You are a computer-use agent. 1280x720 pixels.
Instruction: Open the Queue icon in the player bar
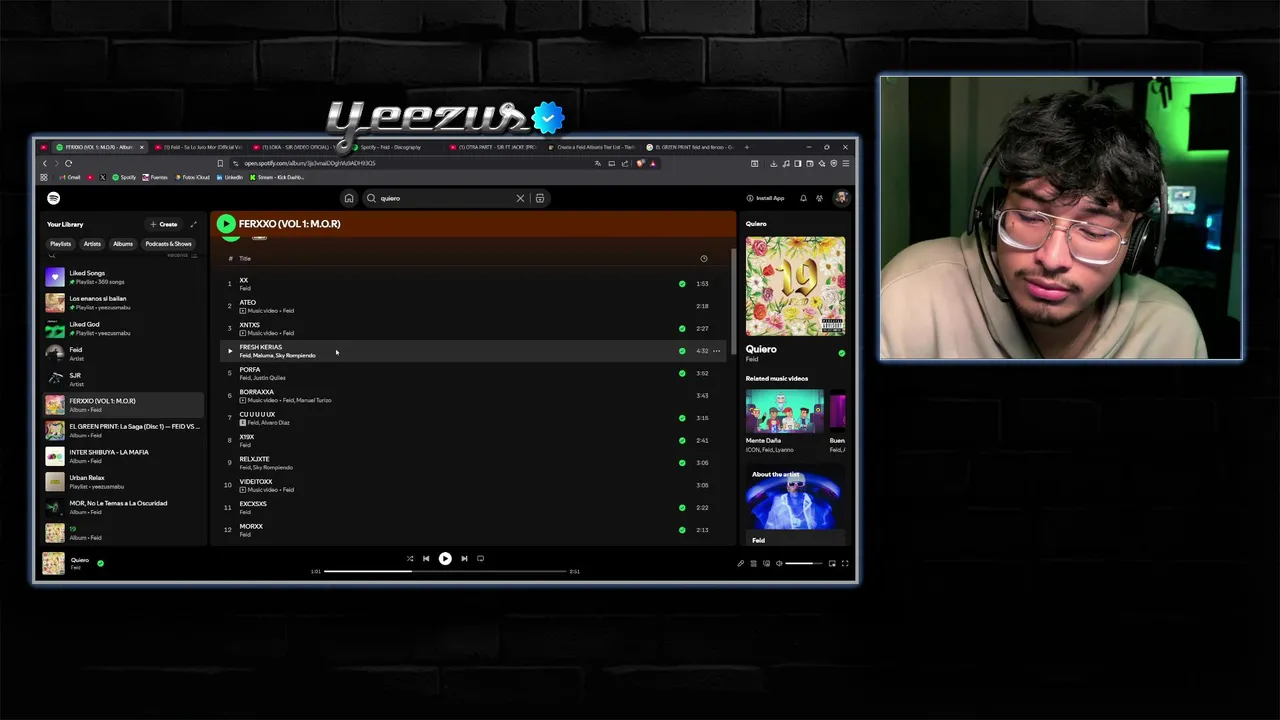tap(753, 564)
